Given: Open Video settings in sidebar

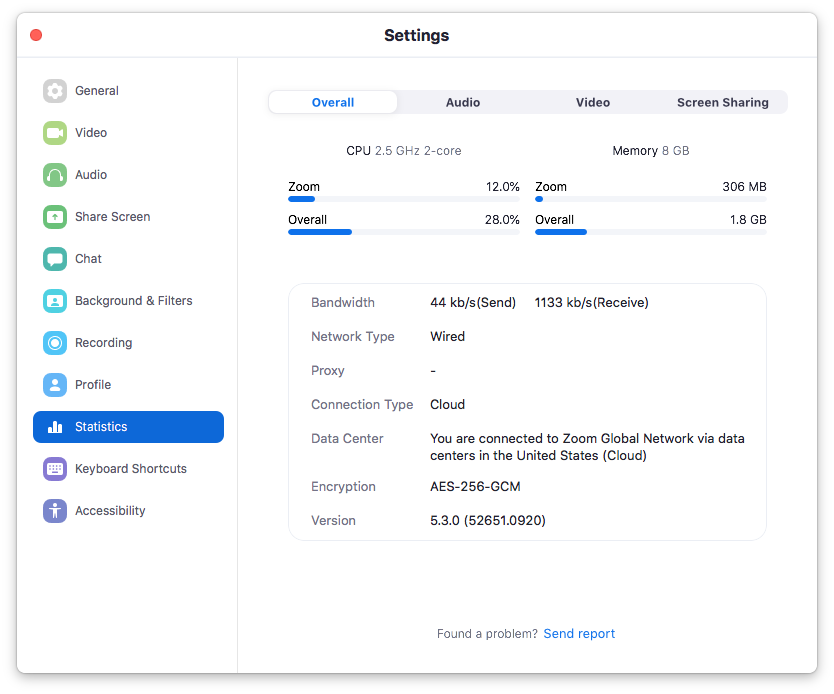Looking at the screenshot, I should click(91, 133).
